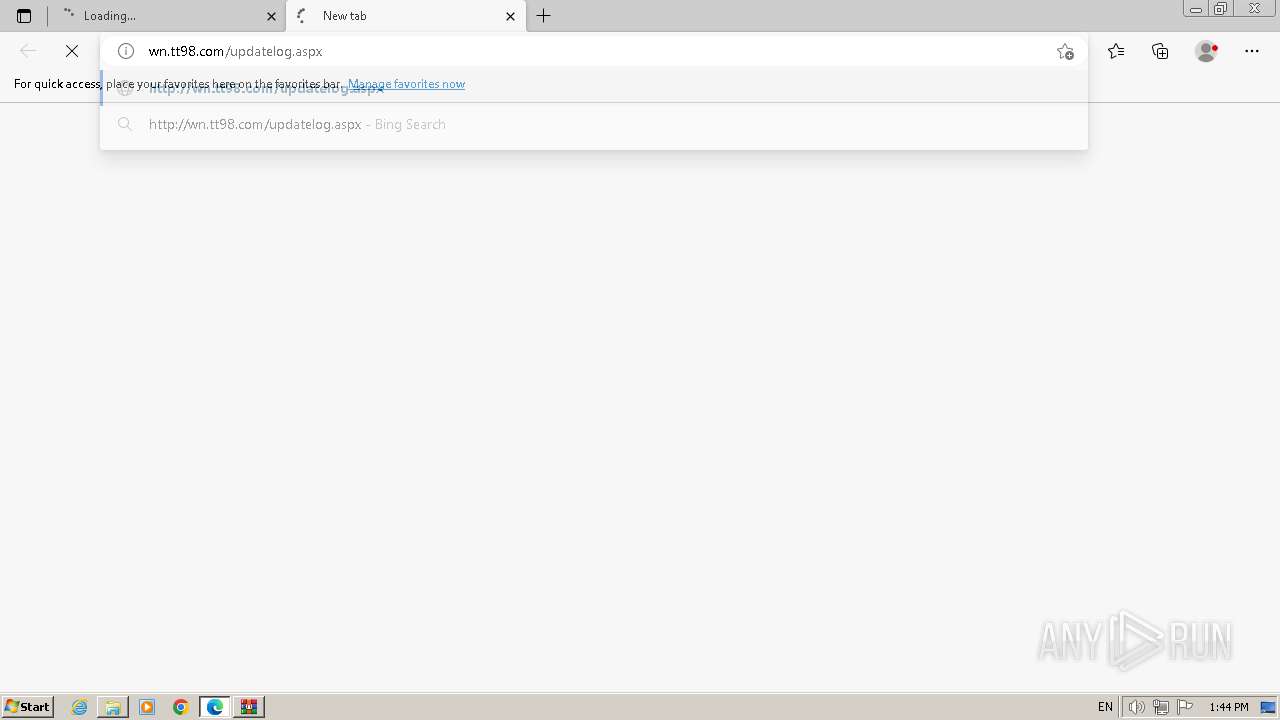
Task: Add this page to favorites star
Action: pyautogui.click(x=1065, y=51)
